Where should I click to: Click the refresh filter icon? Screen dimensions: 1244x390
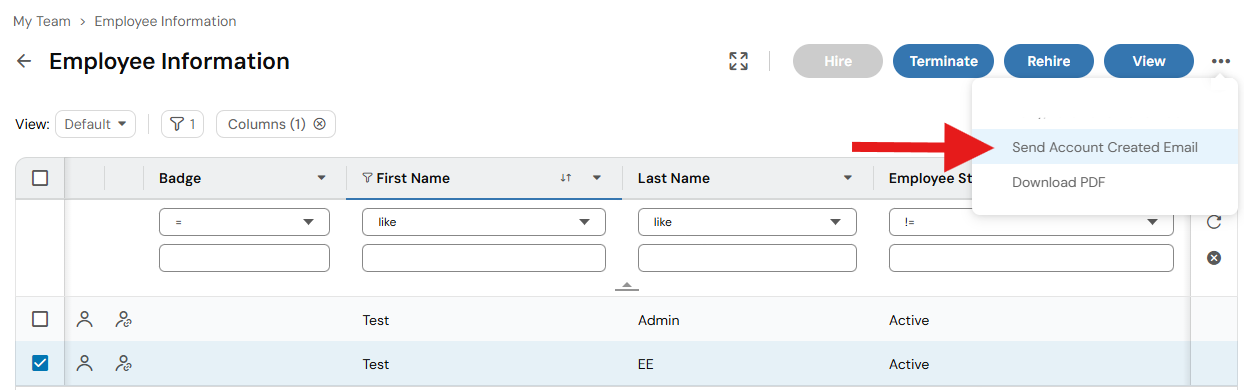coord(1214,222)
